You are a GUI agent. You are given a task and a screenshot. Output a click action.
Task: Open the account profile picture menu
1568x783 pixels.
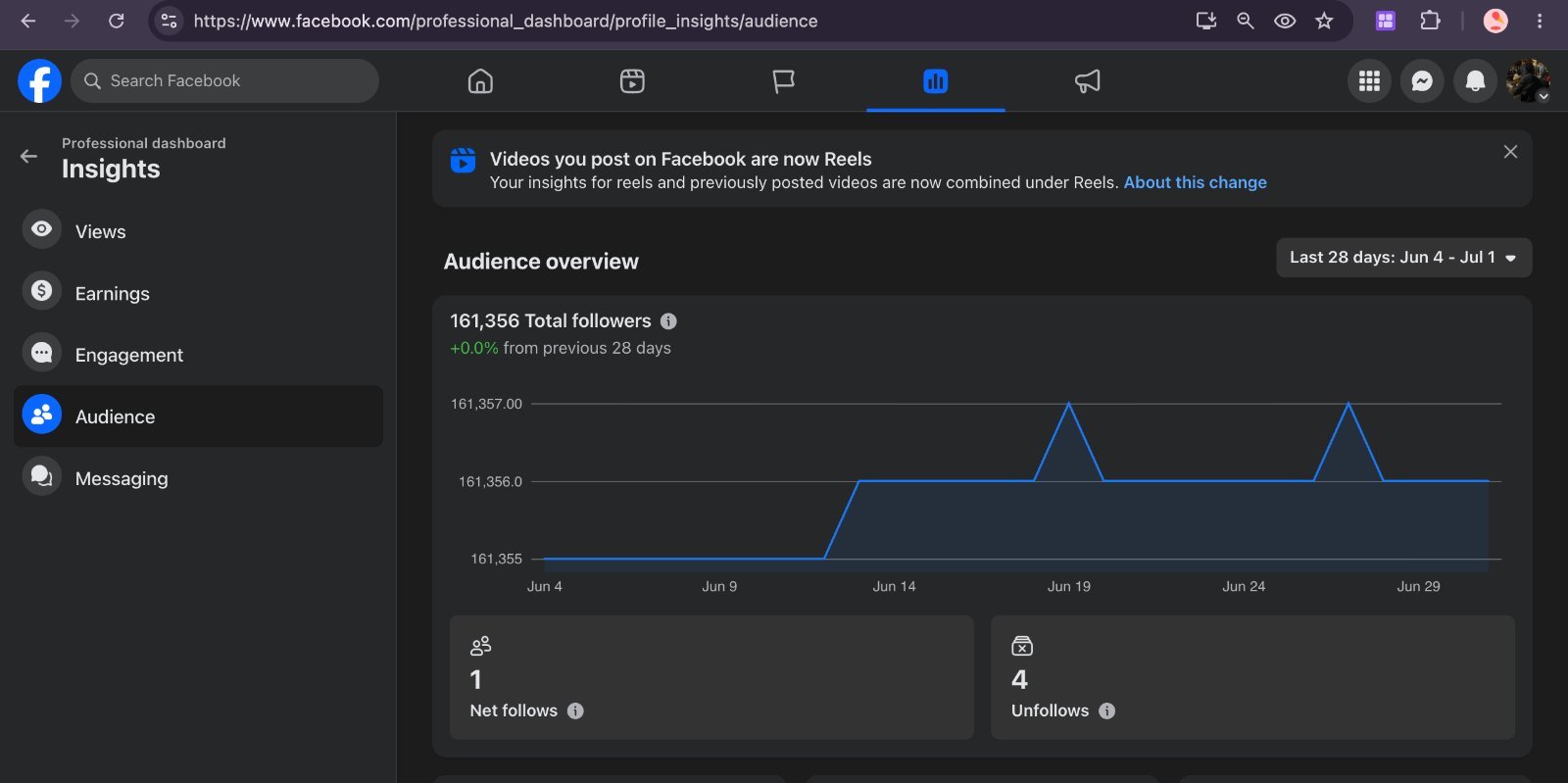coord(1528,81)
